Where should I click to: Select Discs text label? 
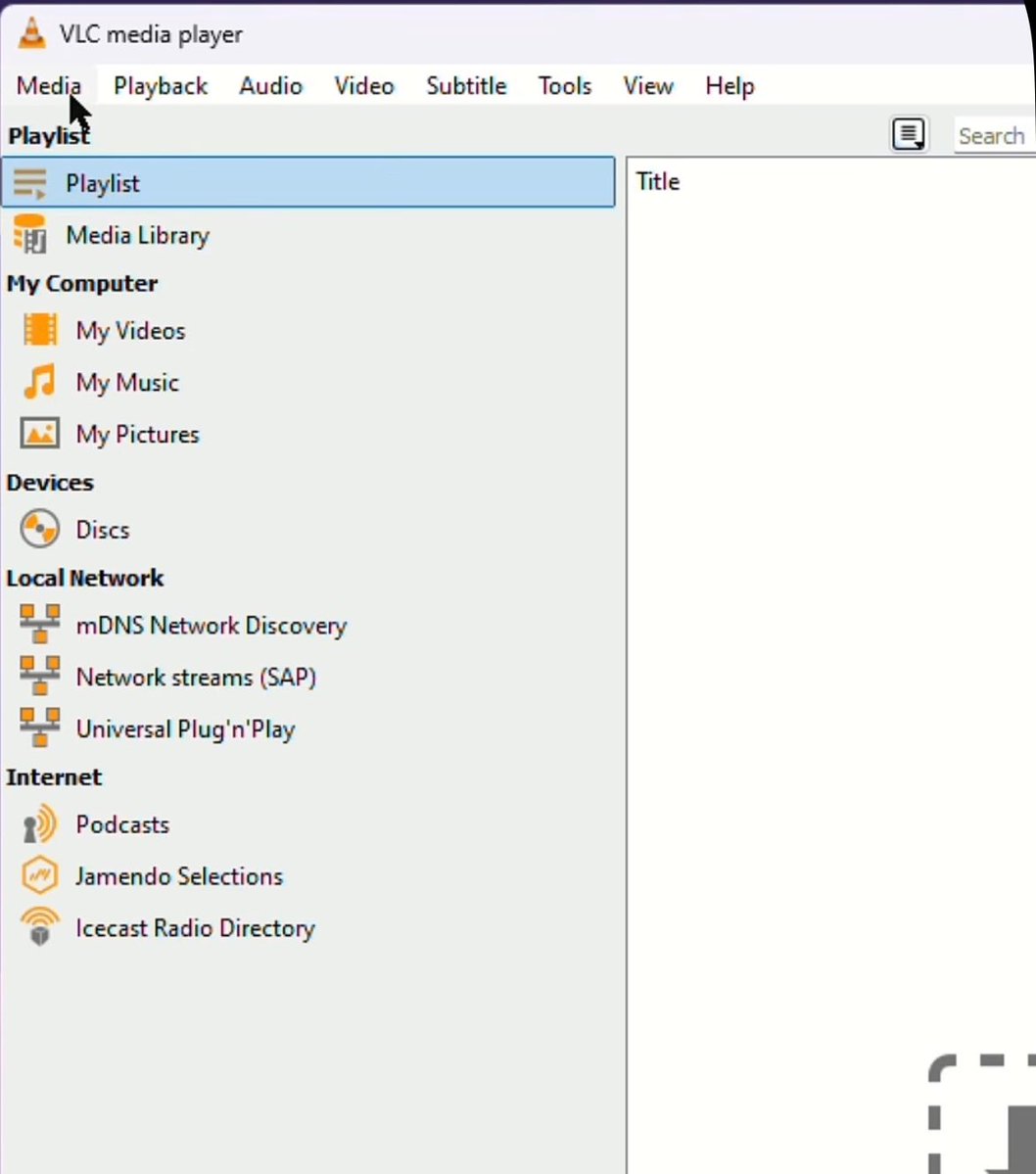(103, 530)
